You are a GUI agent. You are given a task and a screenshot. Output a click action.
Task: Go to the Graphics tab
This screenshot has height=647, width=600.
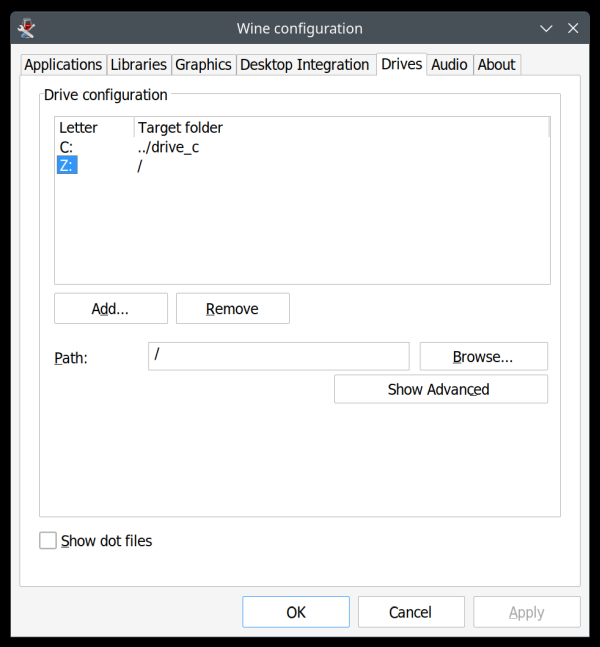pos(203,65)
